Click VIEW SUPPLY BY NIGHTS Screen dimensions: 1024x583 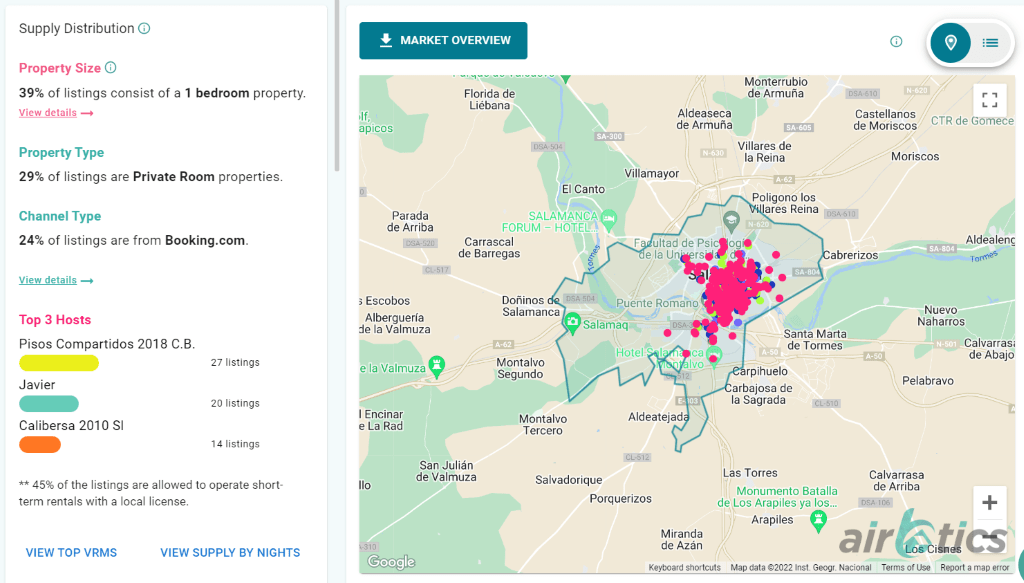pos(230,552)
